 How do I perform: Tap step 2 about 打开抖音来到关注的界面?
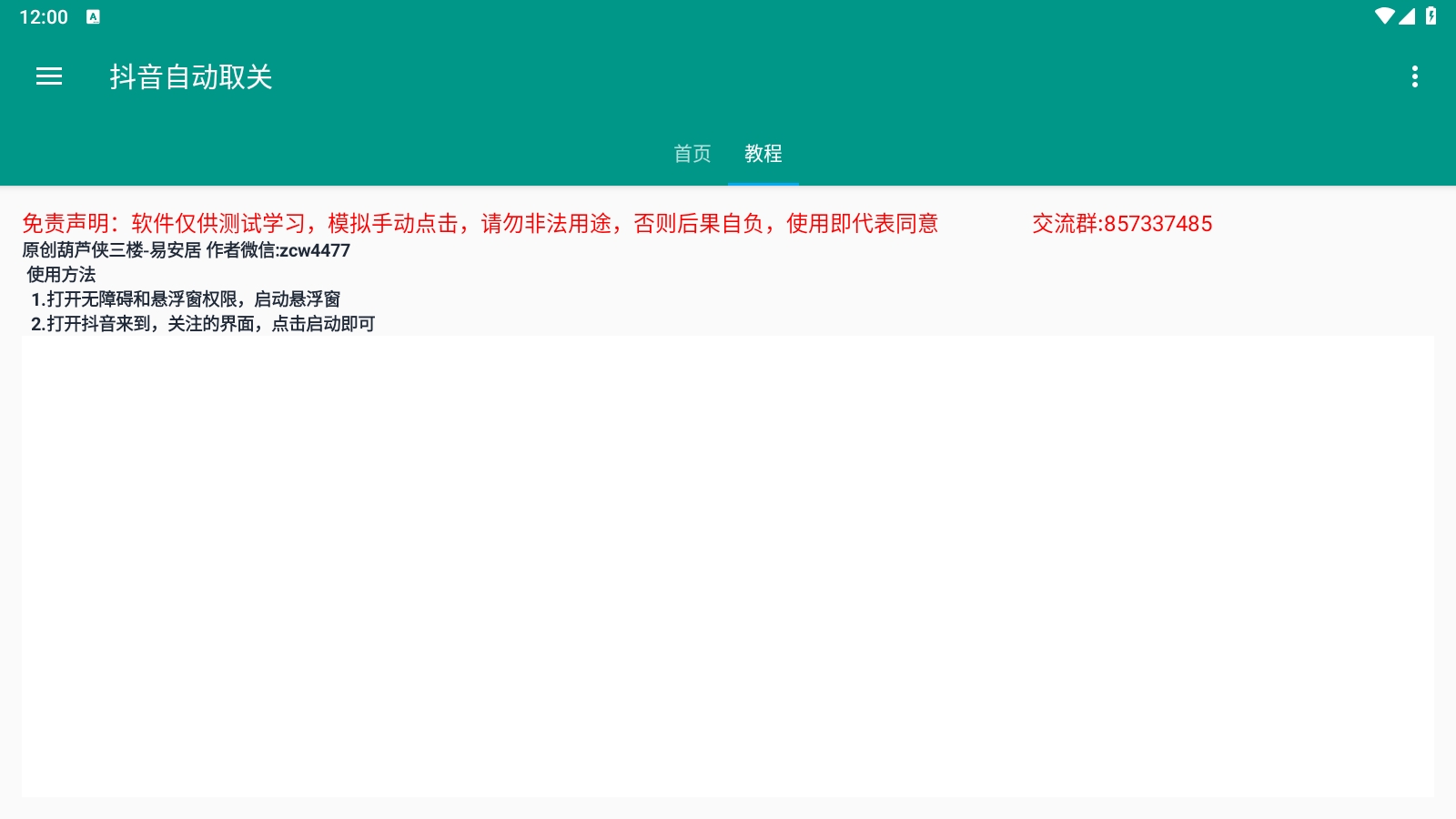click(202, 324)
